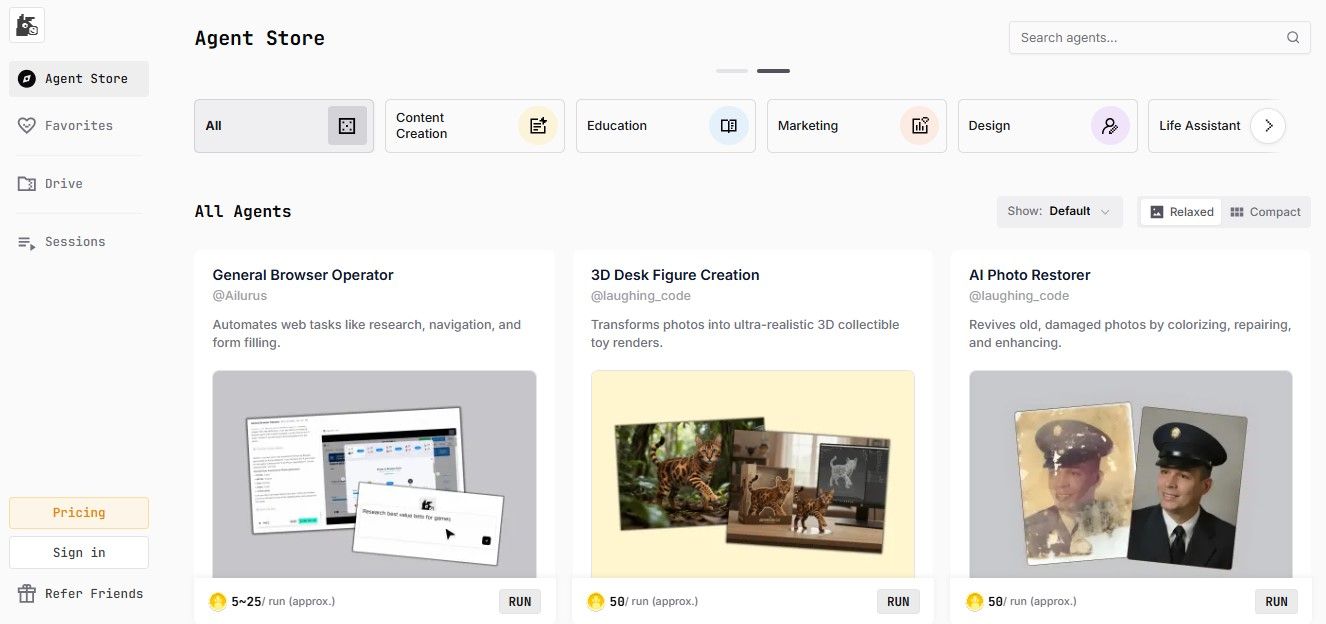Click the app logo in the sidebar
The height and width of the screenshot is (624, 1326).
point(27,26)
